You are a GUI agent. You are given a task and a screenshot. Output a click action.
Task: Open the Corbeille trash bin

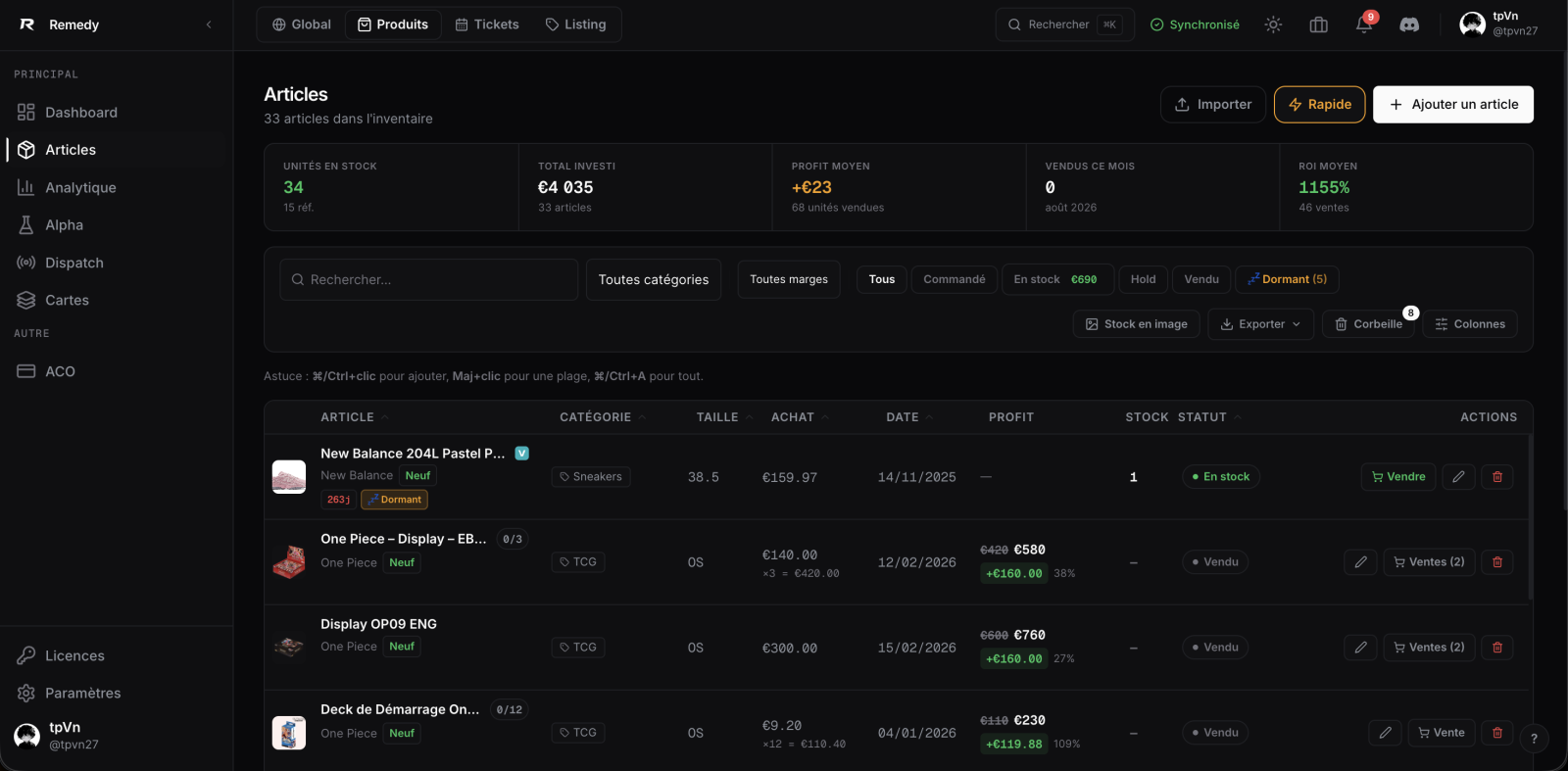[1369, 324]
